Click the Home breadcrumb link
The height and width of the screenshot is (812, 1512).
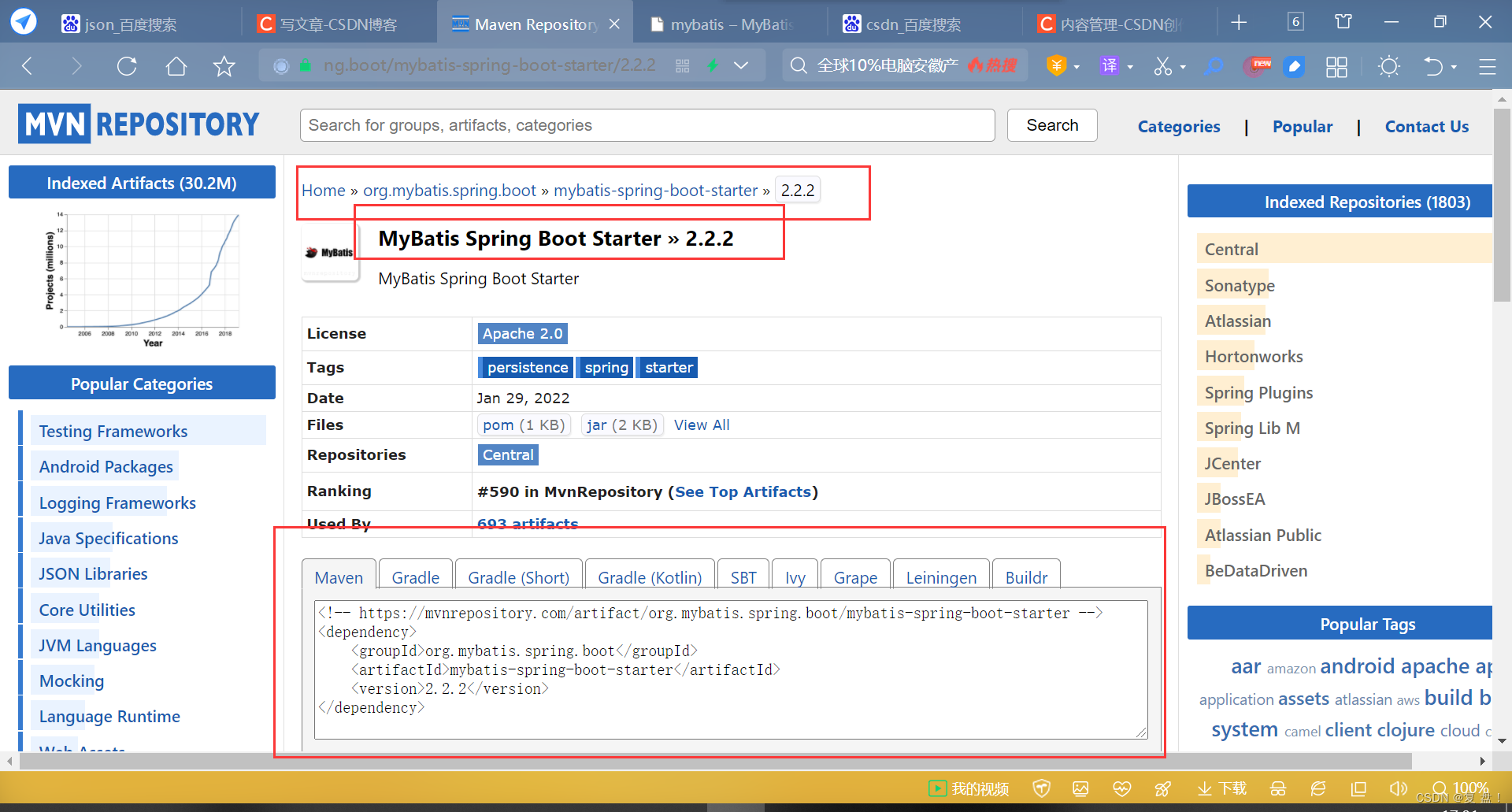324,191
